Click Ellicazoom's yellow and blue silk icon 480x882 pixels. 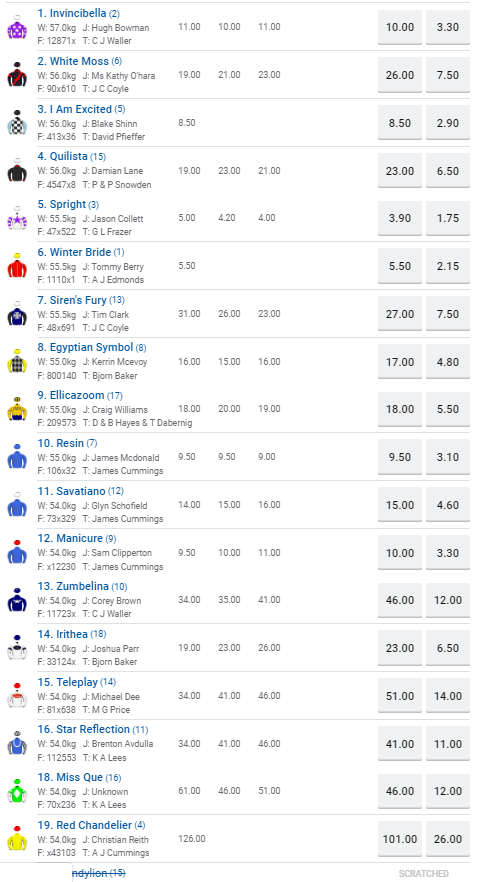[17, 409]
